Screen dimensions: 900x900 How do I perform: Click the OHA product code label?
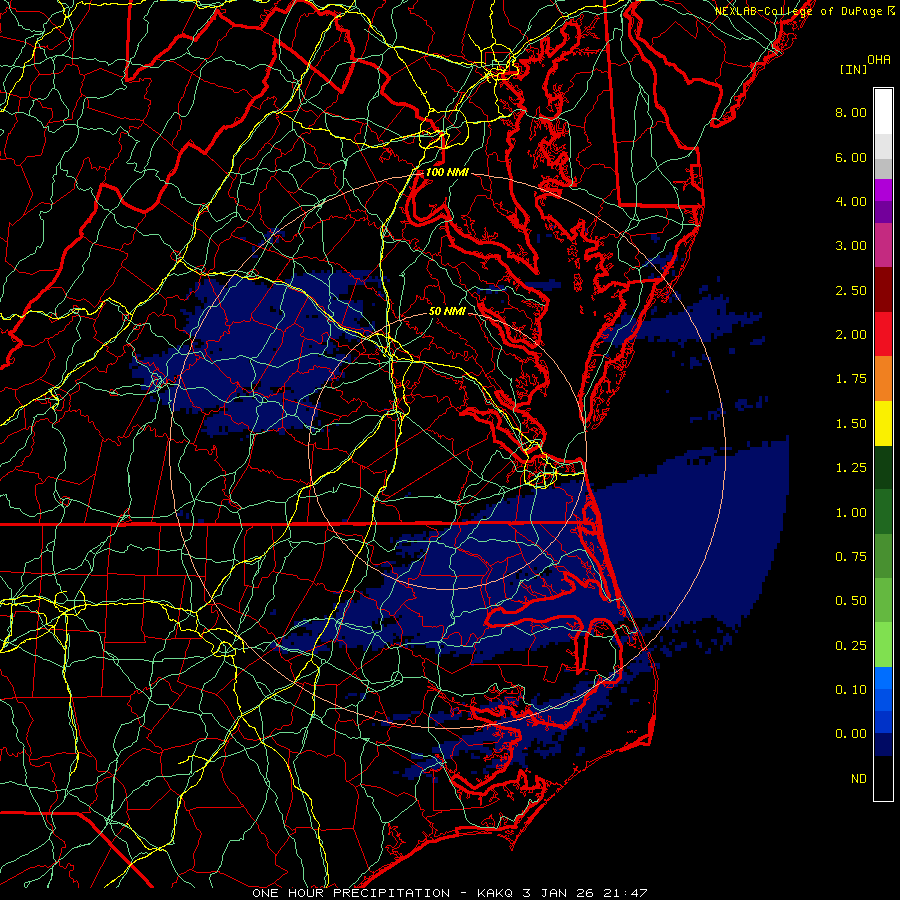tap(879, 60)
